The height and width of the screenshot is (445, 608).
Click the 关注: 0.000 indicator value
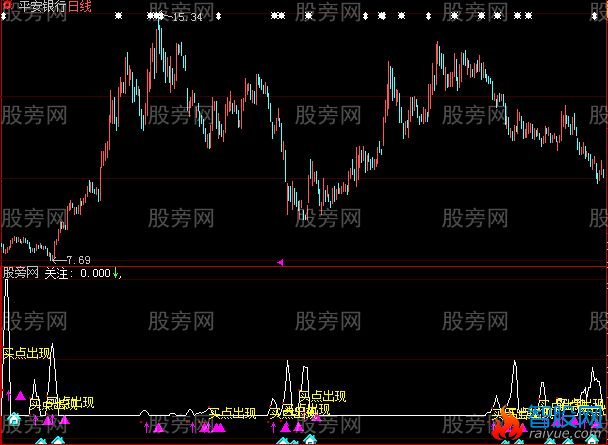[78, 273]
